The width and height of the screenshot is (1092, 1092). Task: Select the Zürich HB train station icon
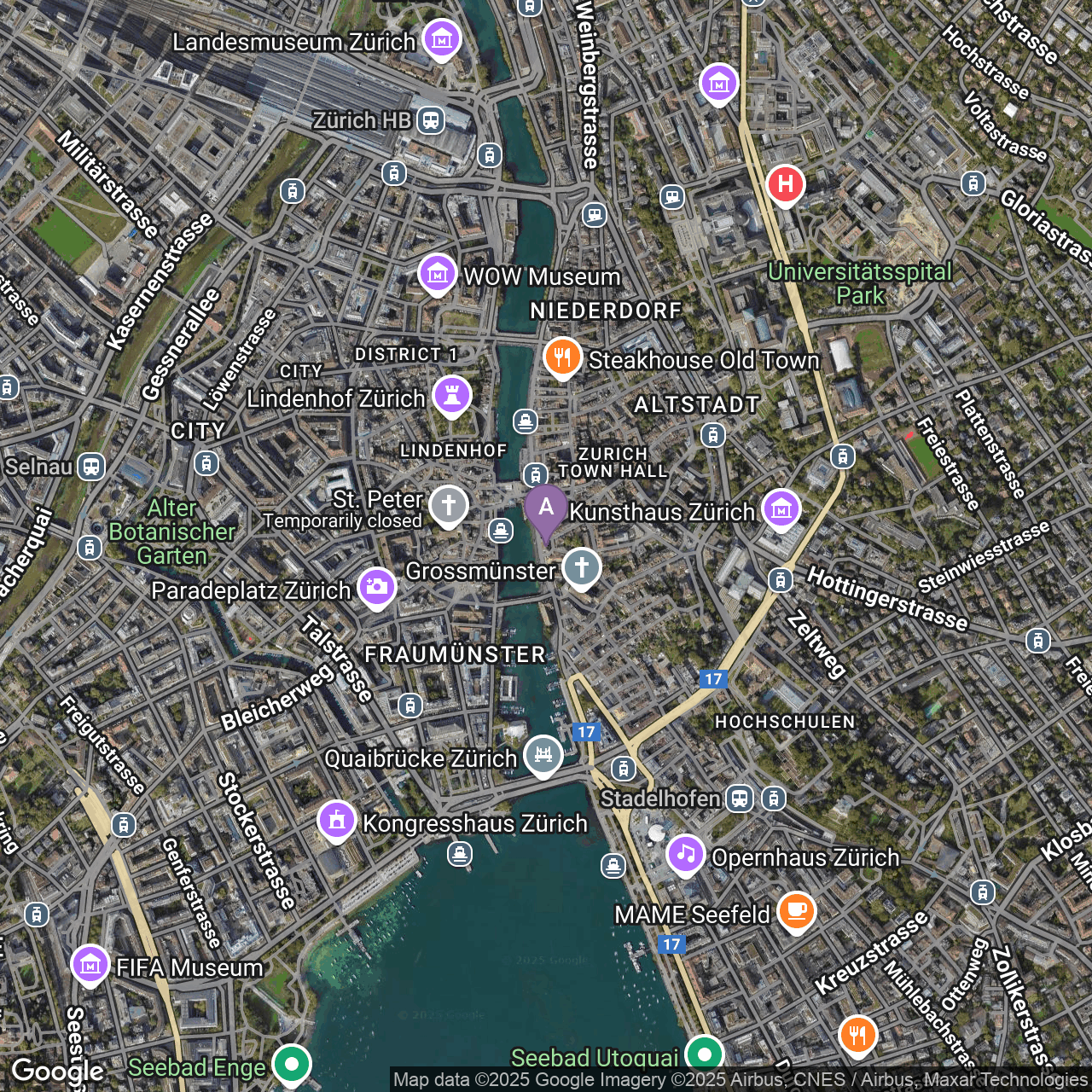pos(431,120)
